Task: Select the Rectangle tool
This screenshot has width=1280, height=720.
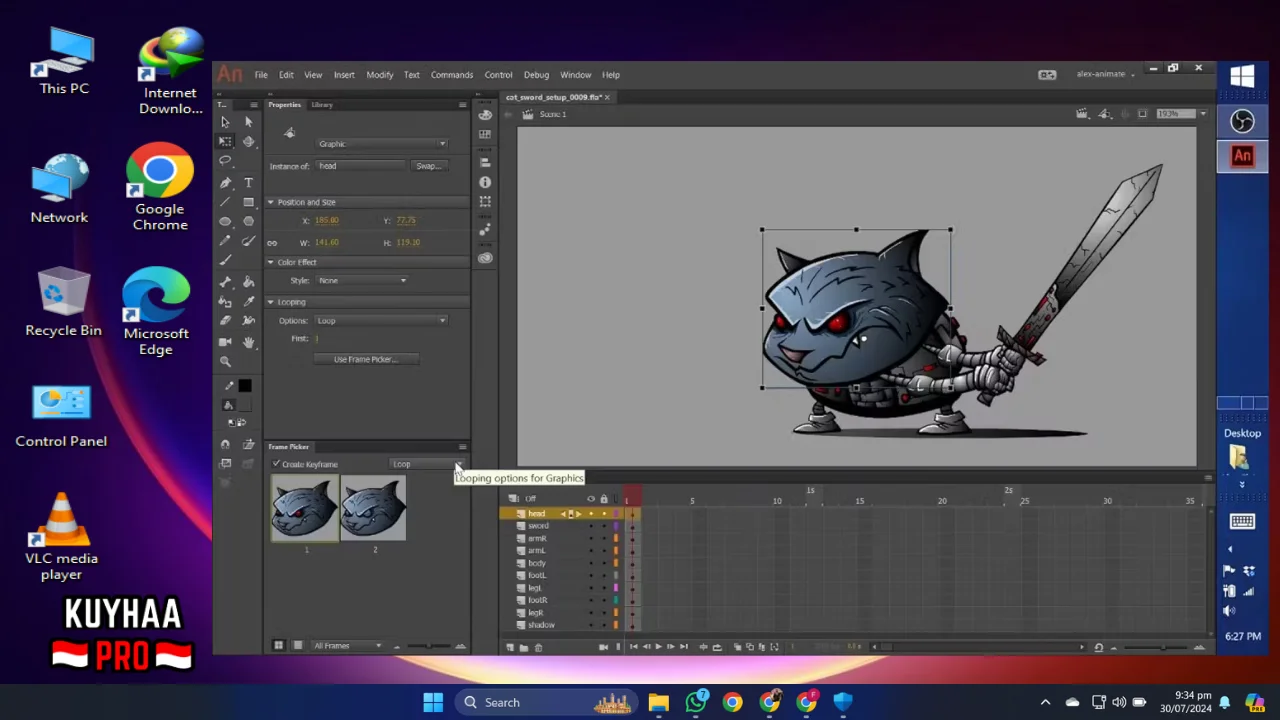Action: (248, 202)
